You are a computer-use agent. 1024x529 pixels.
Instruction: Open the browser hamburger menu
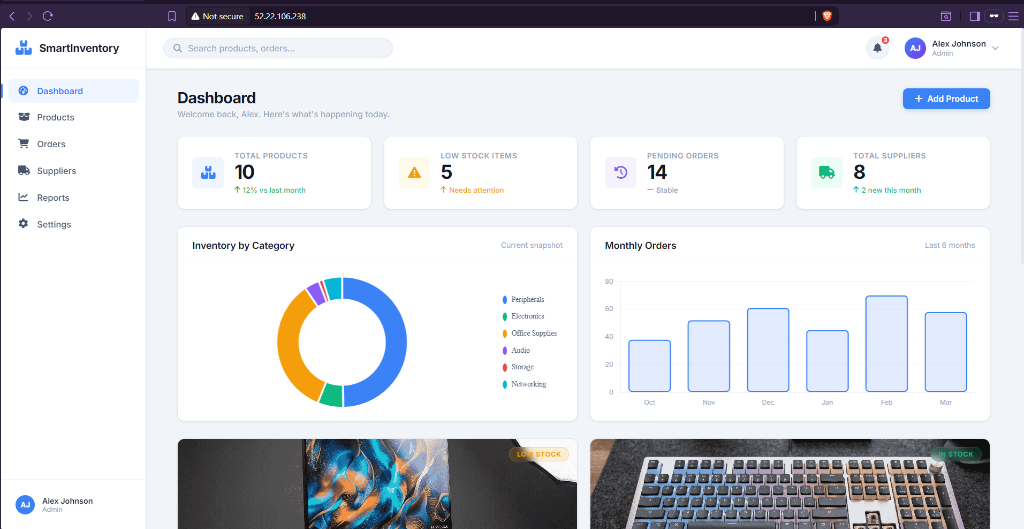[1013, 16]
